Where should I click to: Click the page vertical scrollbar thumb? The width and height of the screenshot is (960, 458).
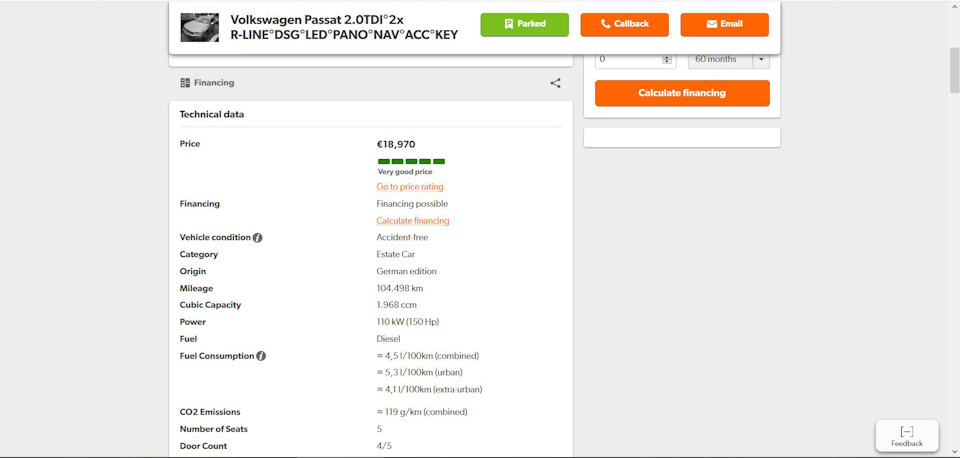[954, 70]
